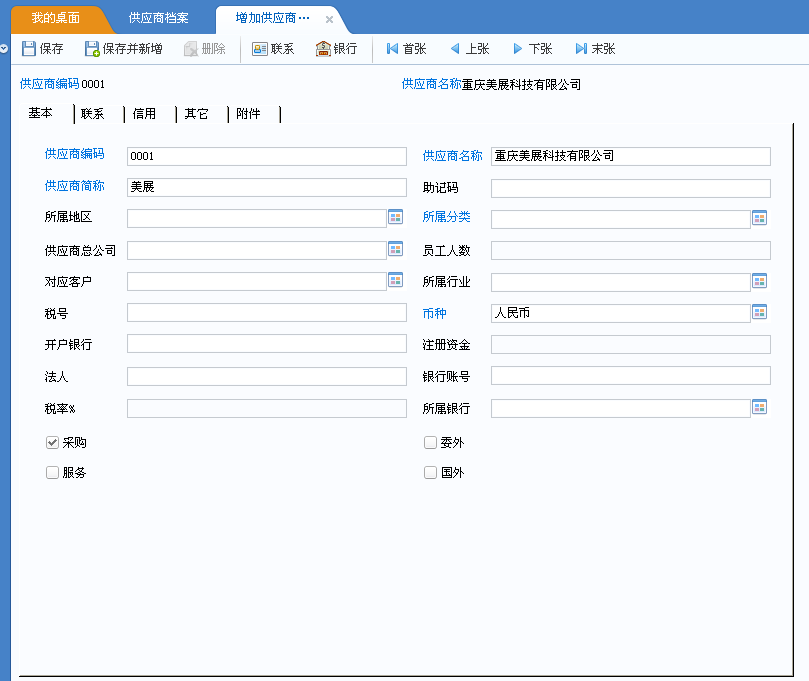809x681 pixels.
Task: Enable the 委外 checkbox
Action: tap(430, 442)
